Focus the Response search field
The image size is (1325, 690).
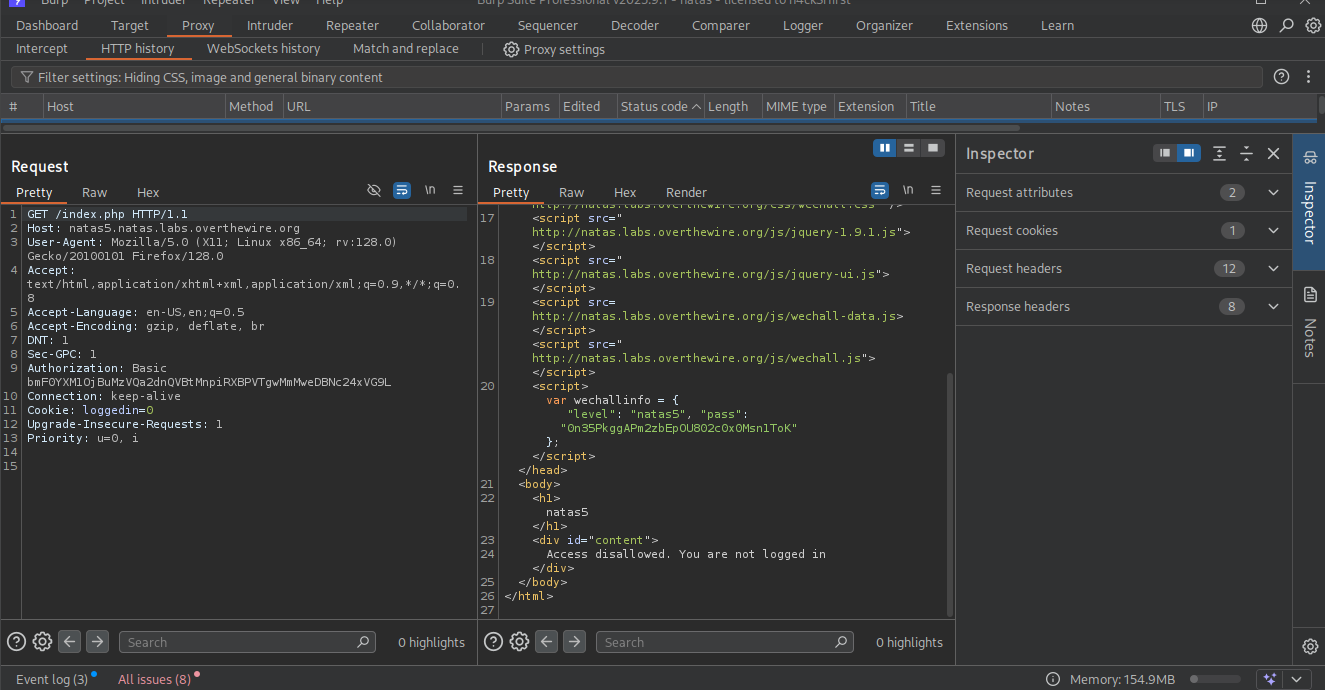coord(725,642)
